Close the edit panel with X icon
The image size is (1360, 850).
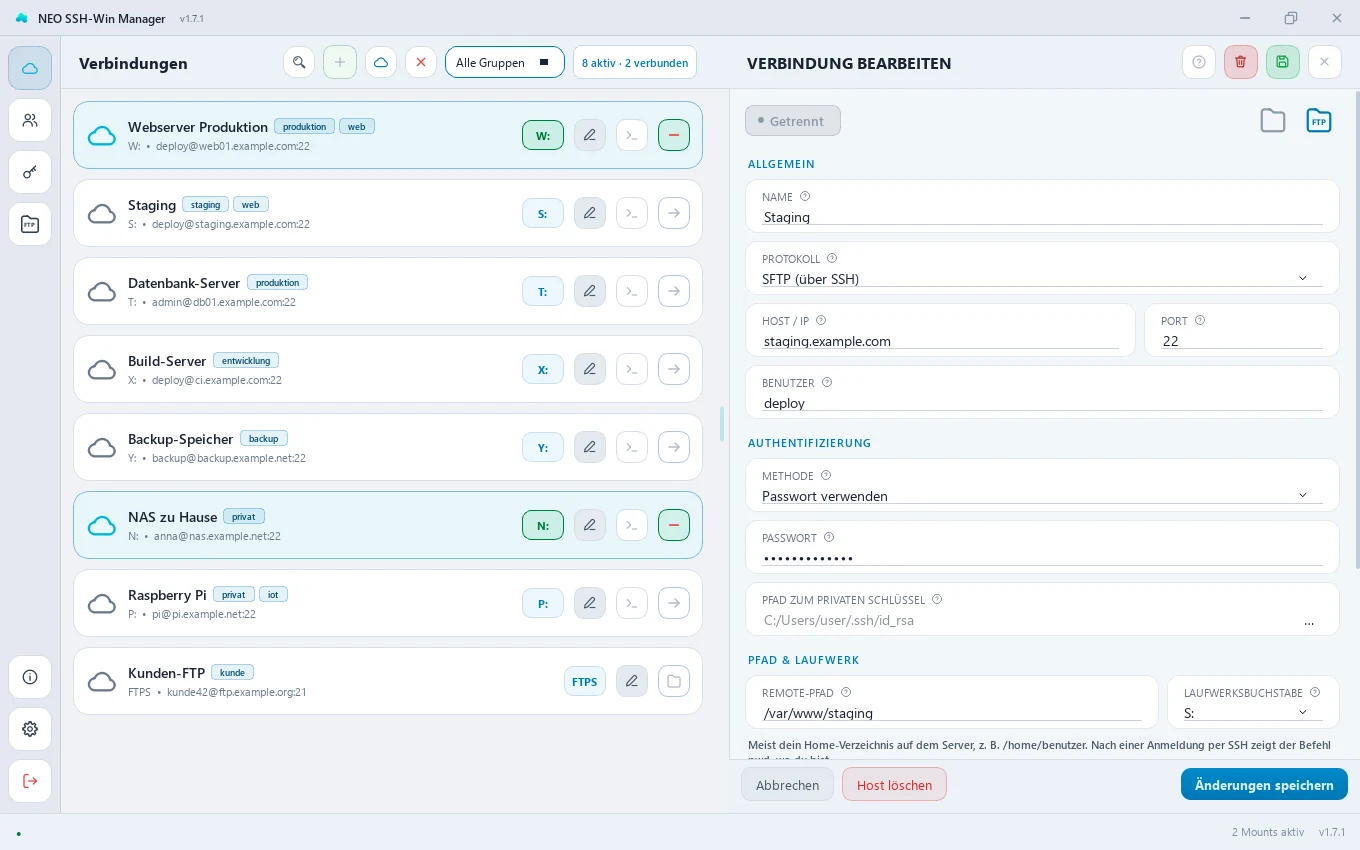(x=1325, y=62)
